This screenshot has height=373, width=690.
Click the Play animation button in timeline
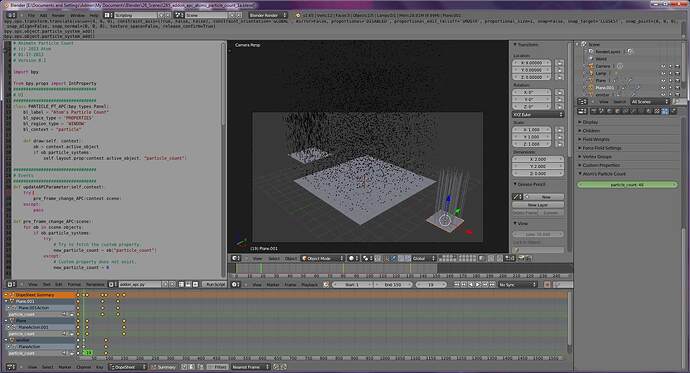478,285
